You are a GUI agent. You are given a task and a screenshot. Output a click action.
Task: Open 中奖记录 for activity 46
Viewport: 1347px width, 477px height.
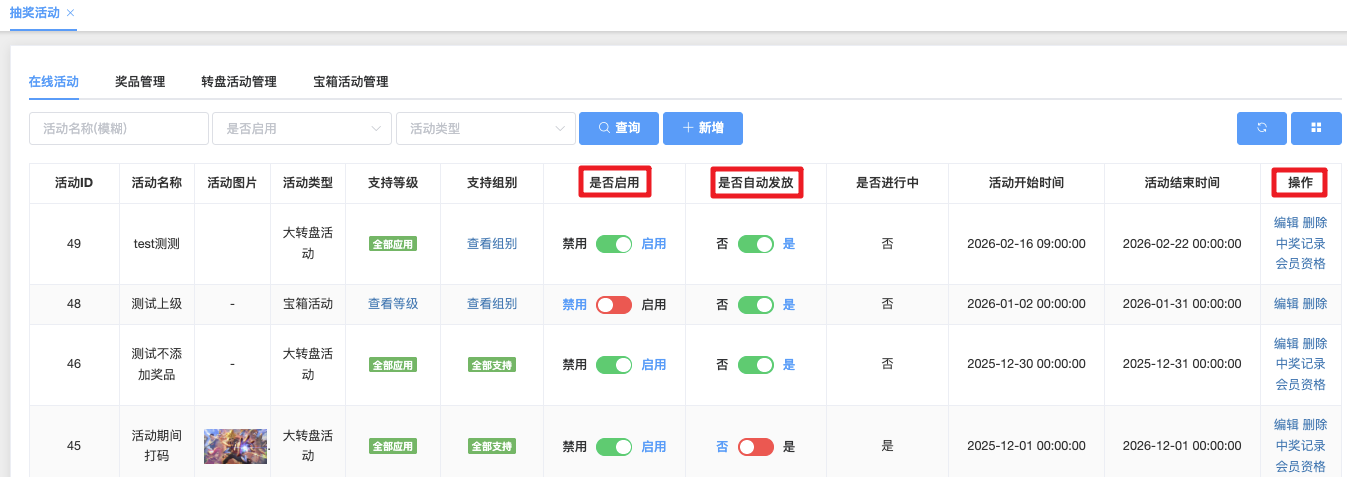pyautogui.click(x=1301, y=364)
